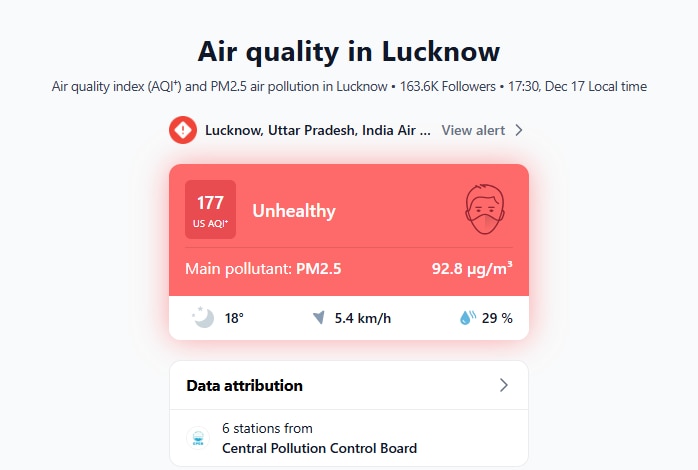Click the 18° temperature reading
698x470 pixels.
234,318
